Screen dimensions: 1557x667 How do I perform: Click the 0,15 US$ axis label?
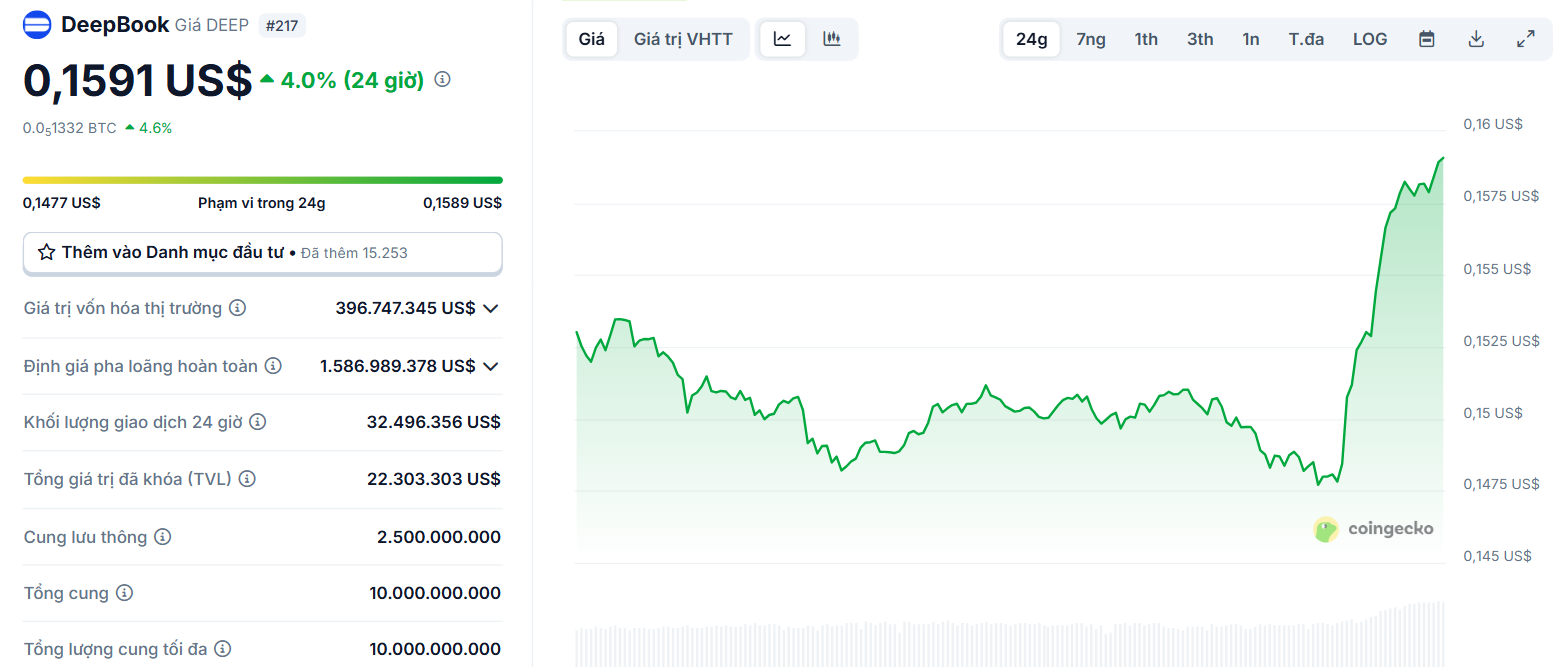pos(1492,413)
